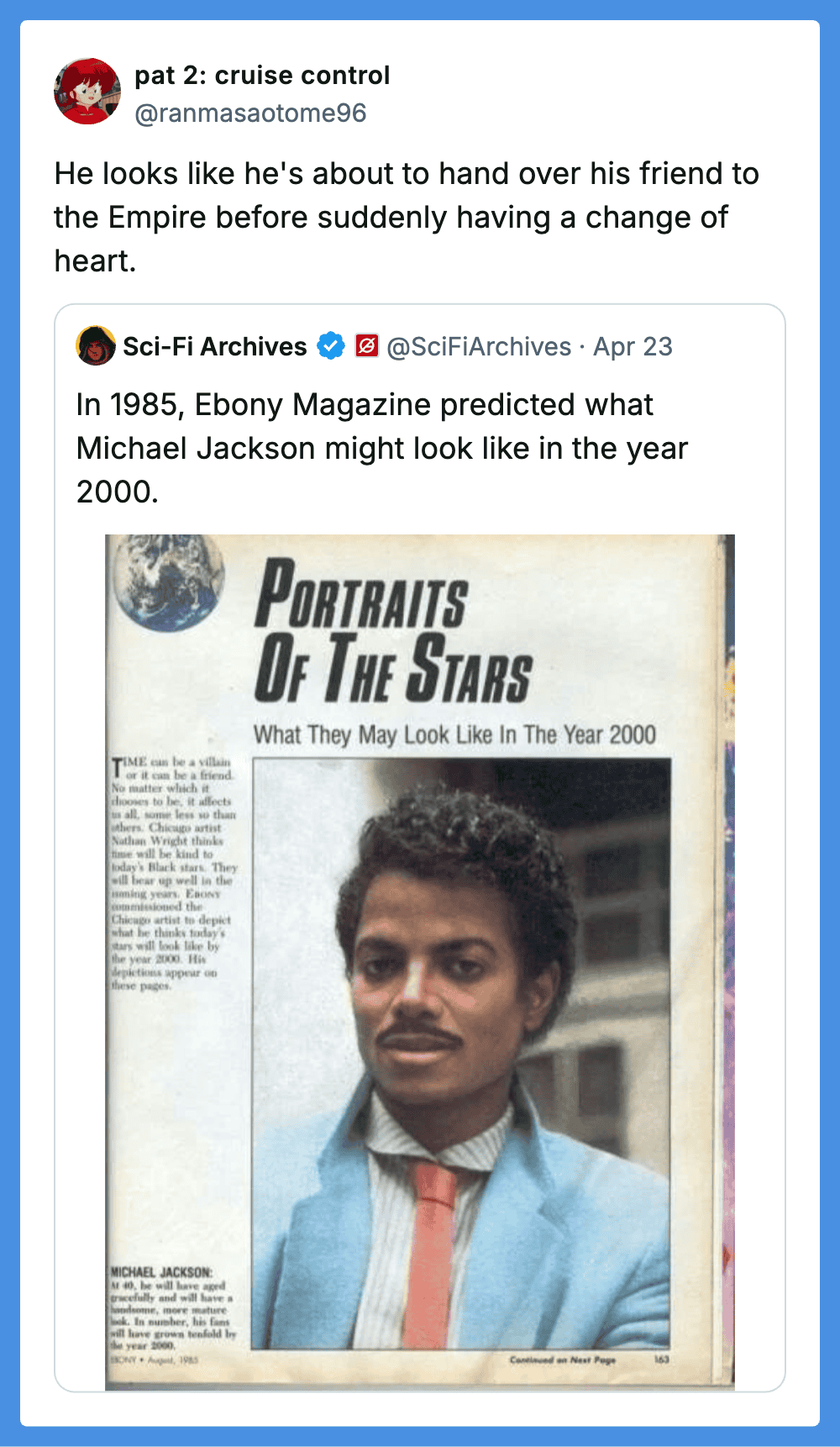Open the Sci-Fi Archives avatar
Screen dimensions: 840x1447
(96, 346)
